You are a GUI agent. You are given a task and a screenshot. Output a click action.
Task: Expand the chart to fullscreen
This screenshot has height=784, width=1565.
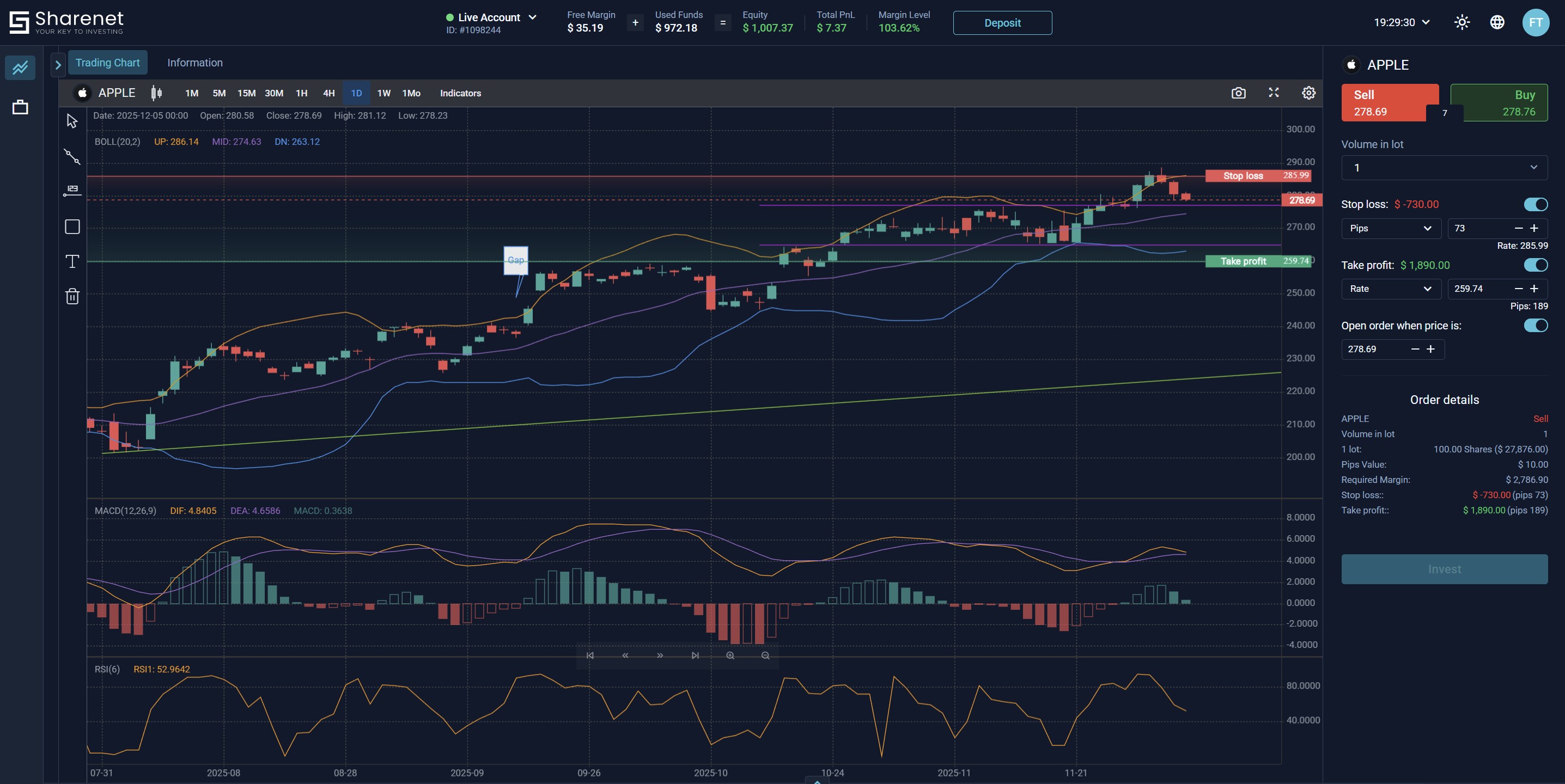click(1274, 93)
